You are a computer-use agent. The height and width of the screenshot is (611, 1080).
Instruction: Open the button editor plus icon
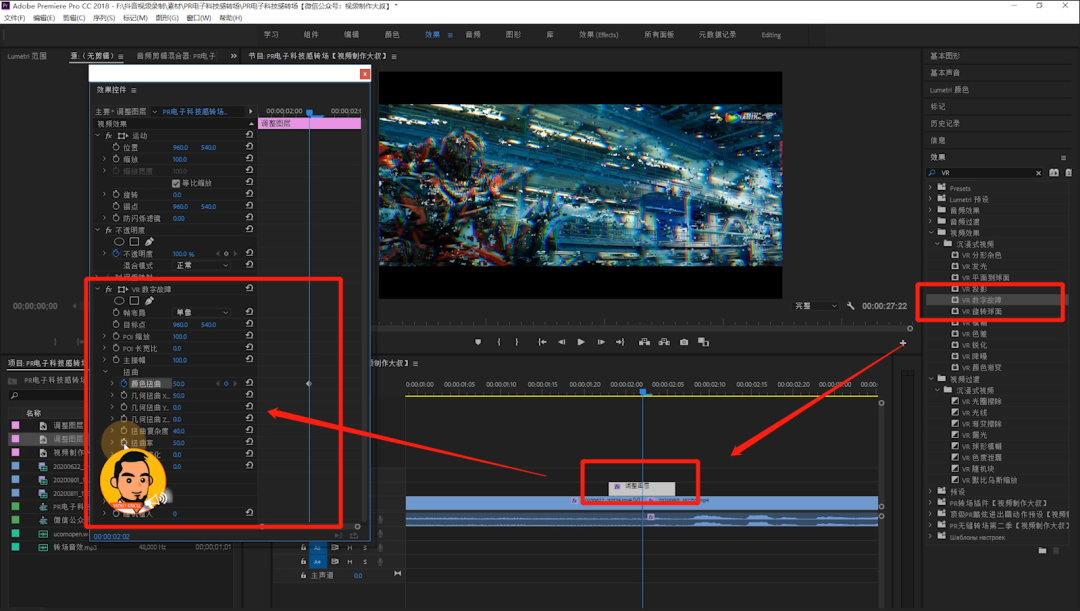click(902, 342)
